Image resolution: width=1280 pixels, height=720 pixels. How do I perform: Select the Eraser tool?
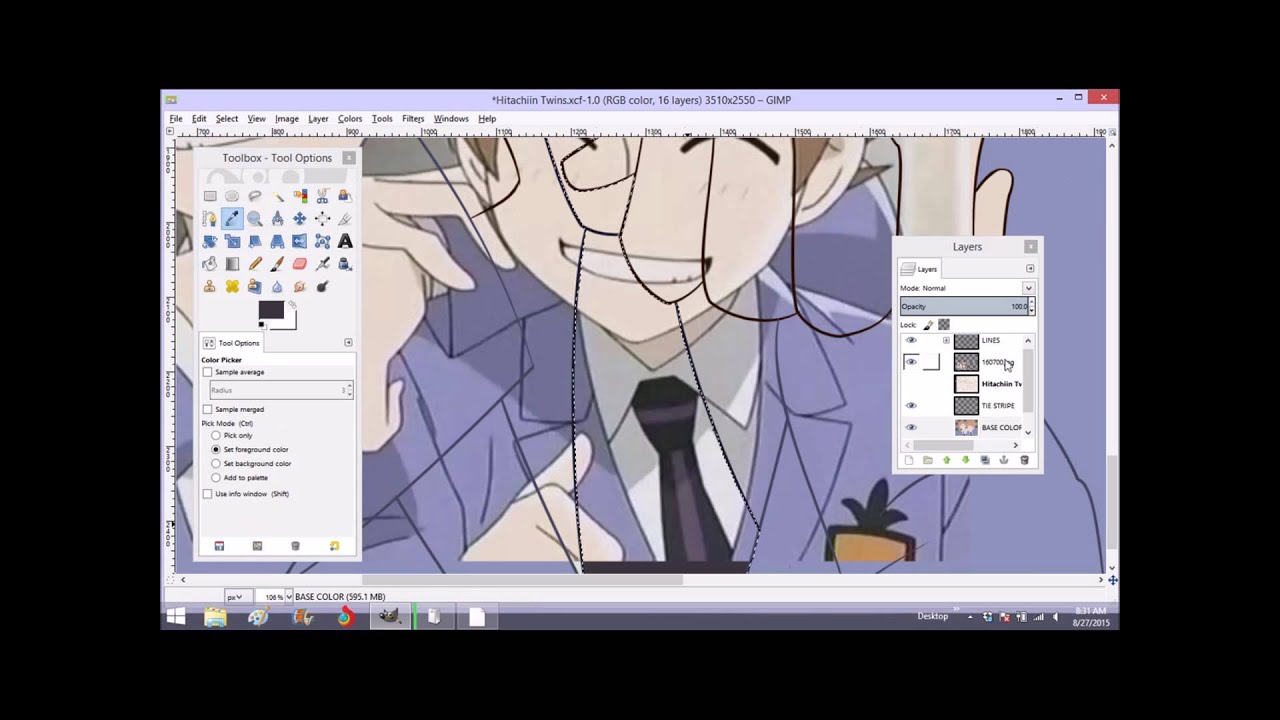point(300,264)
